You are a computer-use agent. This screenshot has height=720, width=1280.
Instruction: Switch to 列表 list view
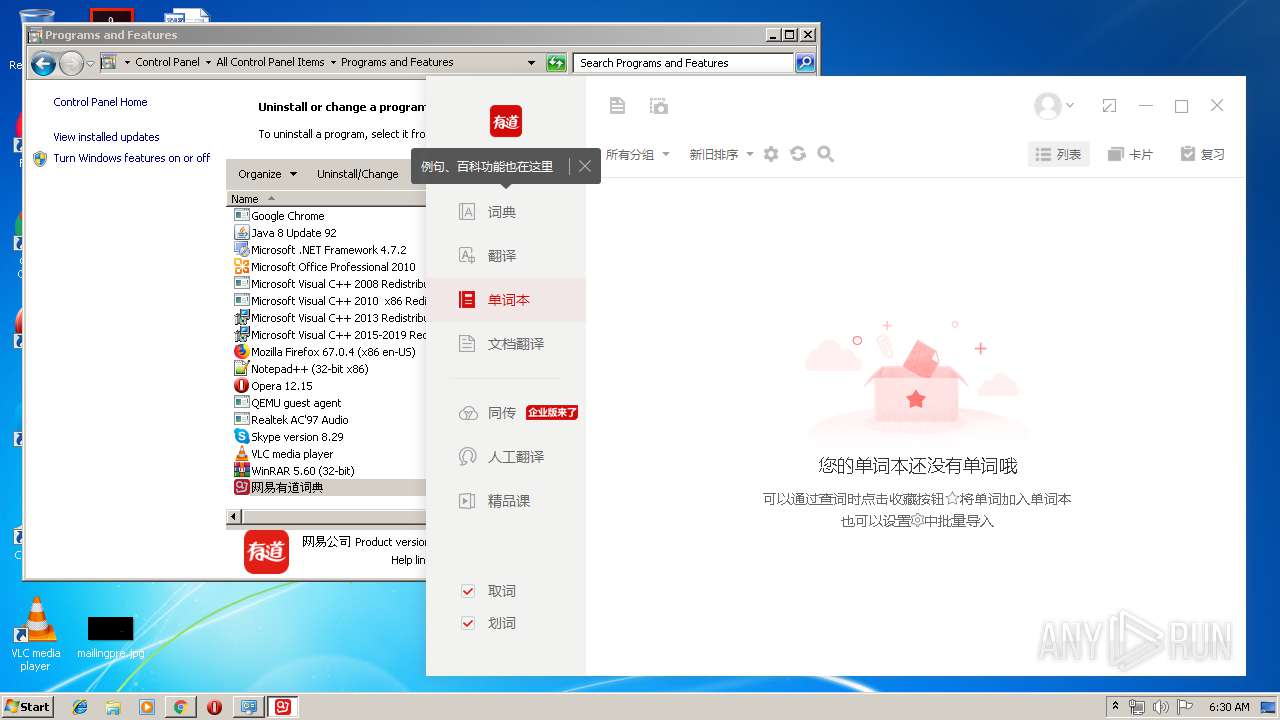1059,154
